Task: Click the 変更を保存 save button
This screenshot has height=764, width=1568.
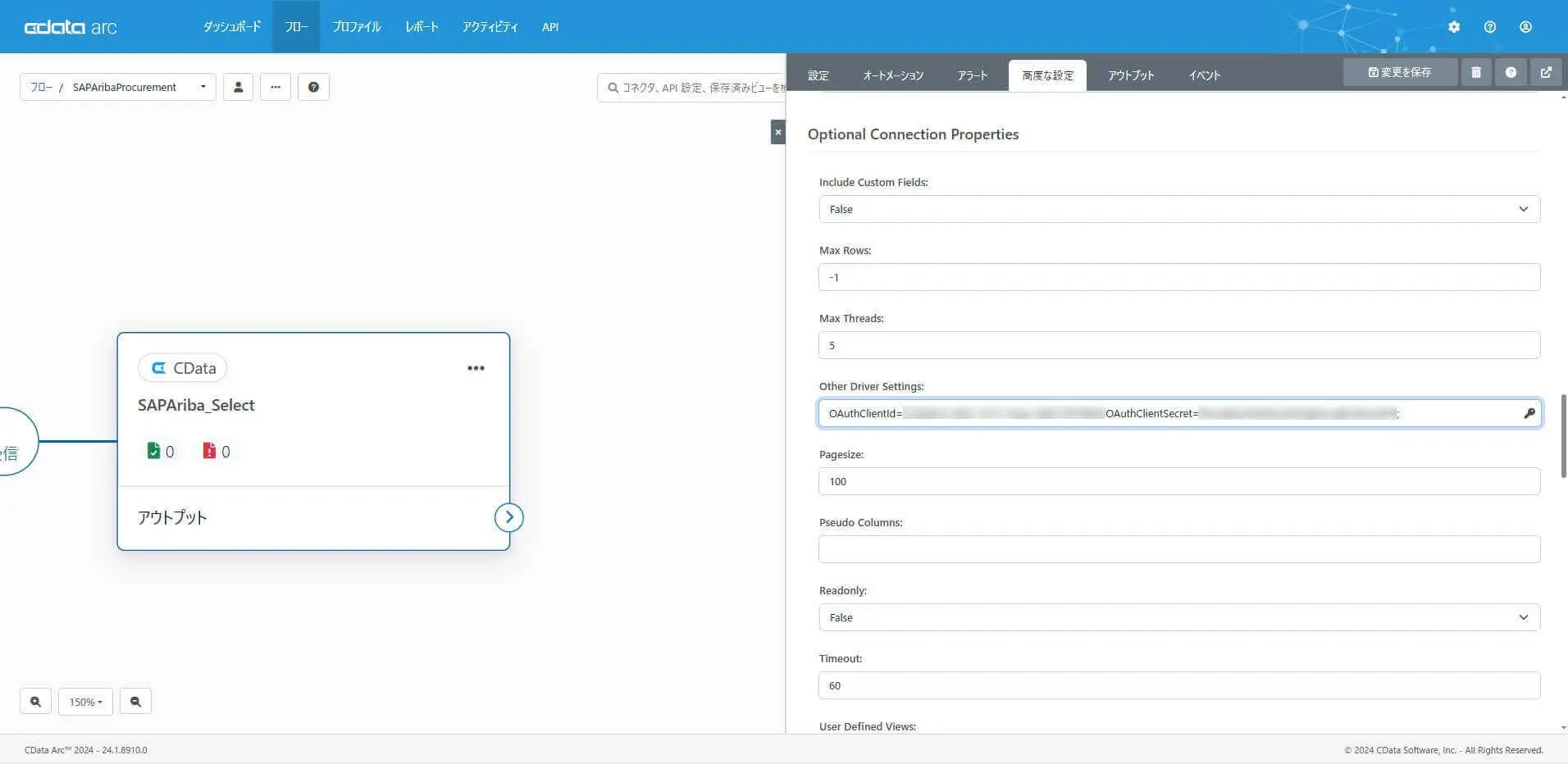Action: (1400, 72)
